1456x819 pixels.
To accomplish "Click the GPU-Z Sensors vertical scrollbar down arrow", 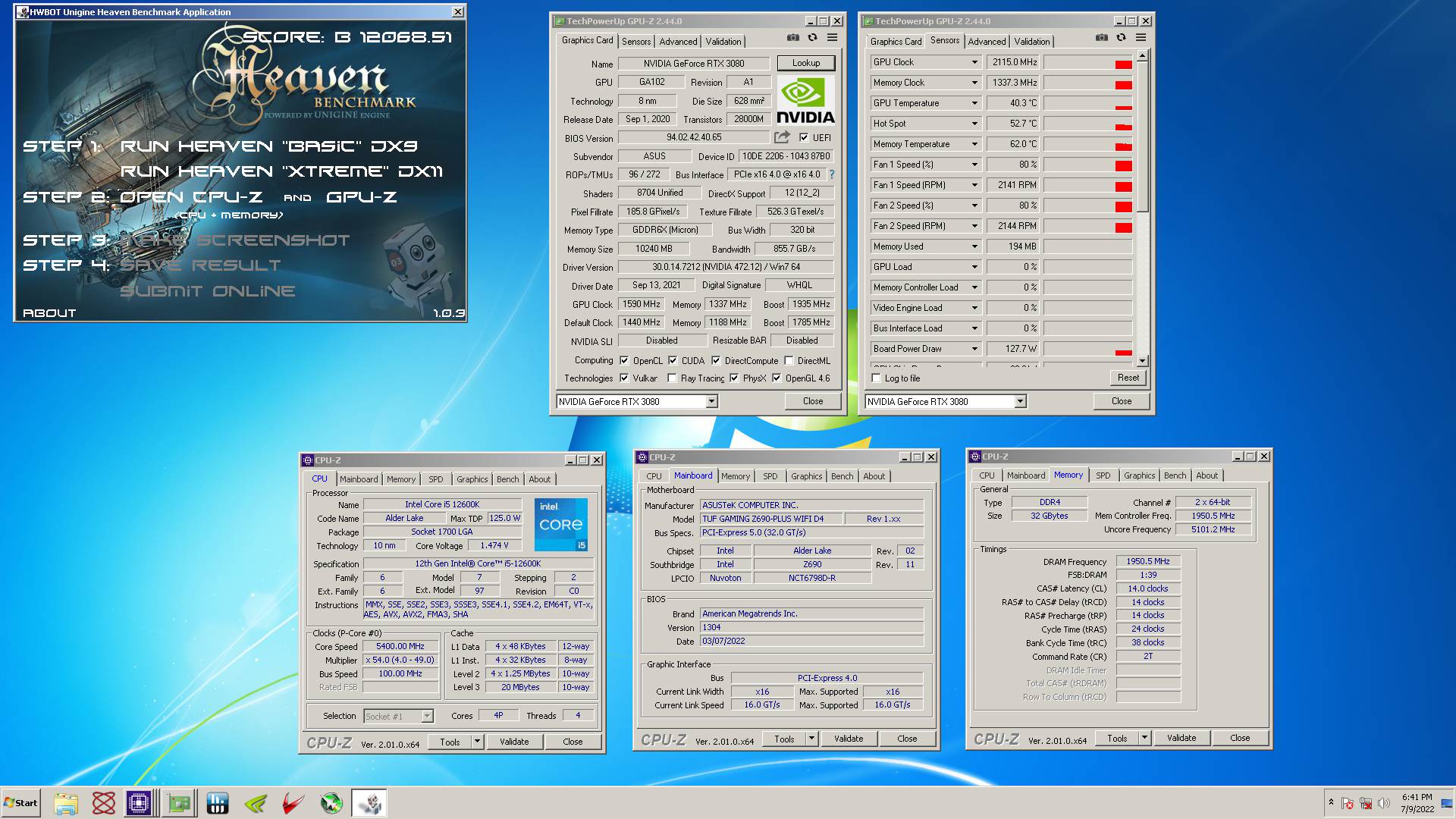I will point(1142,361).
